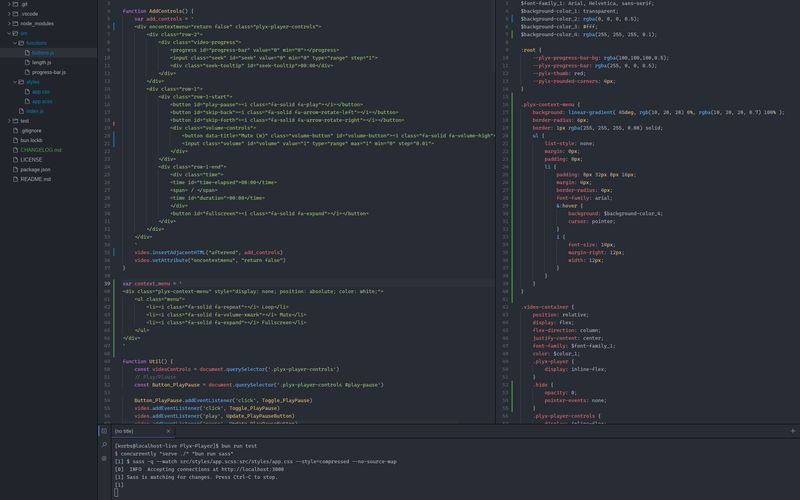Open package.json in the file tree
Viewport: 800px width, 500px height.
click(35, 169)
